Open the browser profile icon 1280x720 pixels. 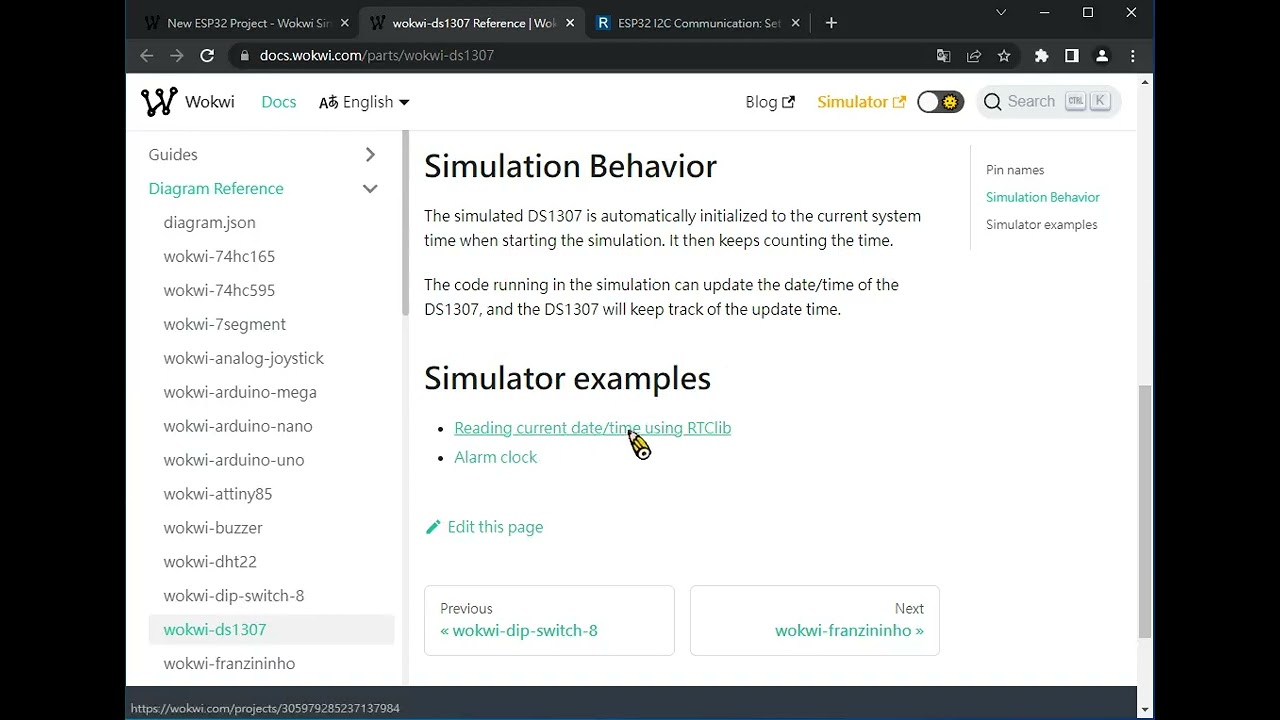point(1102,56)
